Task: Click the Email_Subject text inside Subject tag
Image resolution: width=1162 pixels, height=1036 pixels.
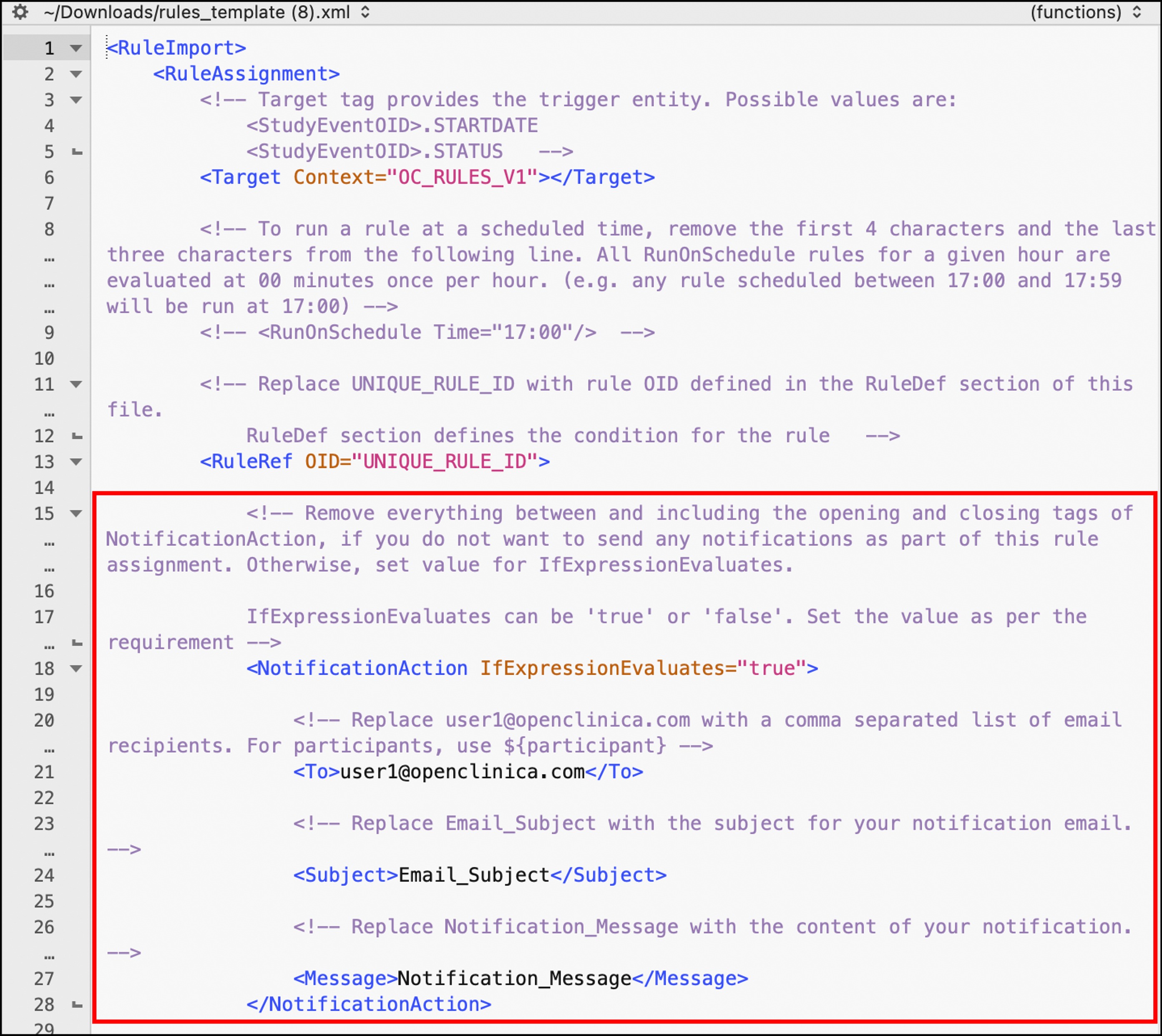Action: pyautogui.click(x=474, y=875)
